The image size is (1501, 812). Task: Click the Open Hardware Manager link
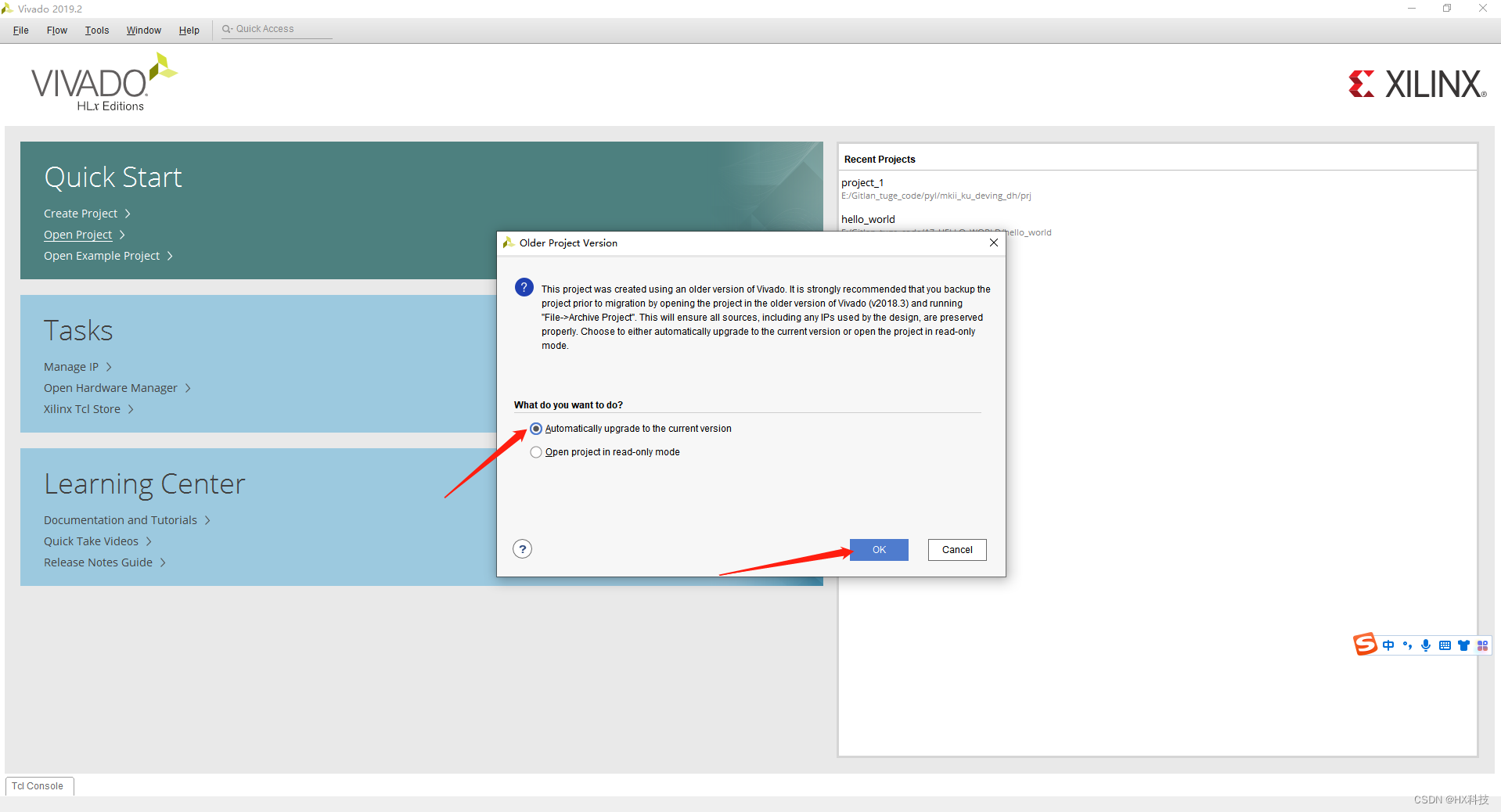tap(110, 388)
